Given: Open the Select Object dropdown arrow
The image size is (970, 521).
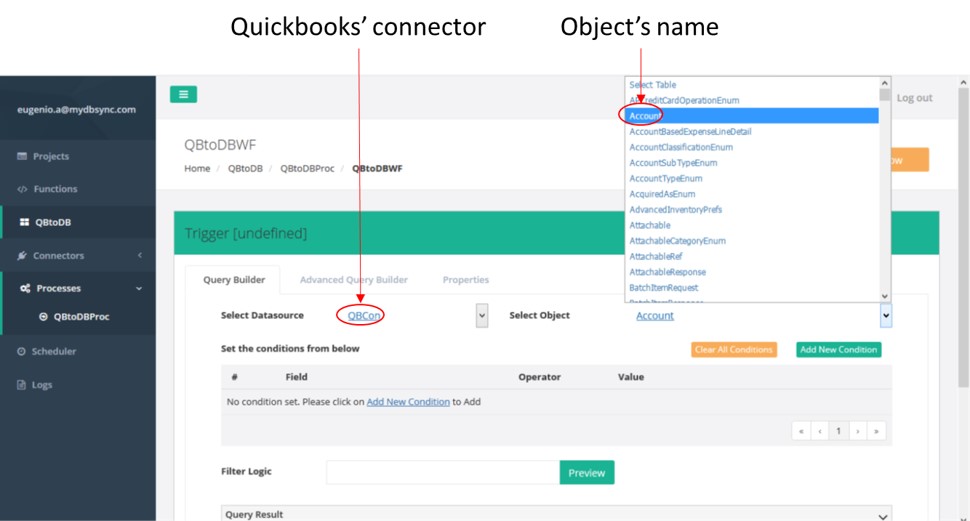Looking at the screenshot, I should click(885, 316).
